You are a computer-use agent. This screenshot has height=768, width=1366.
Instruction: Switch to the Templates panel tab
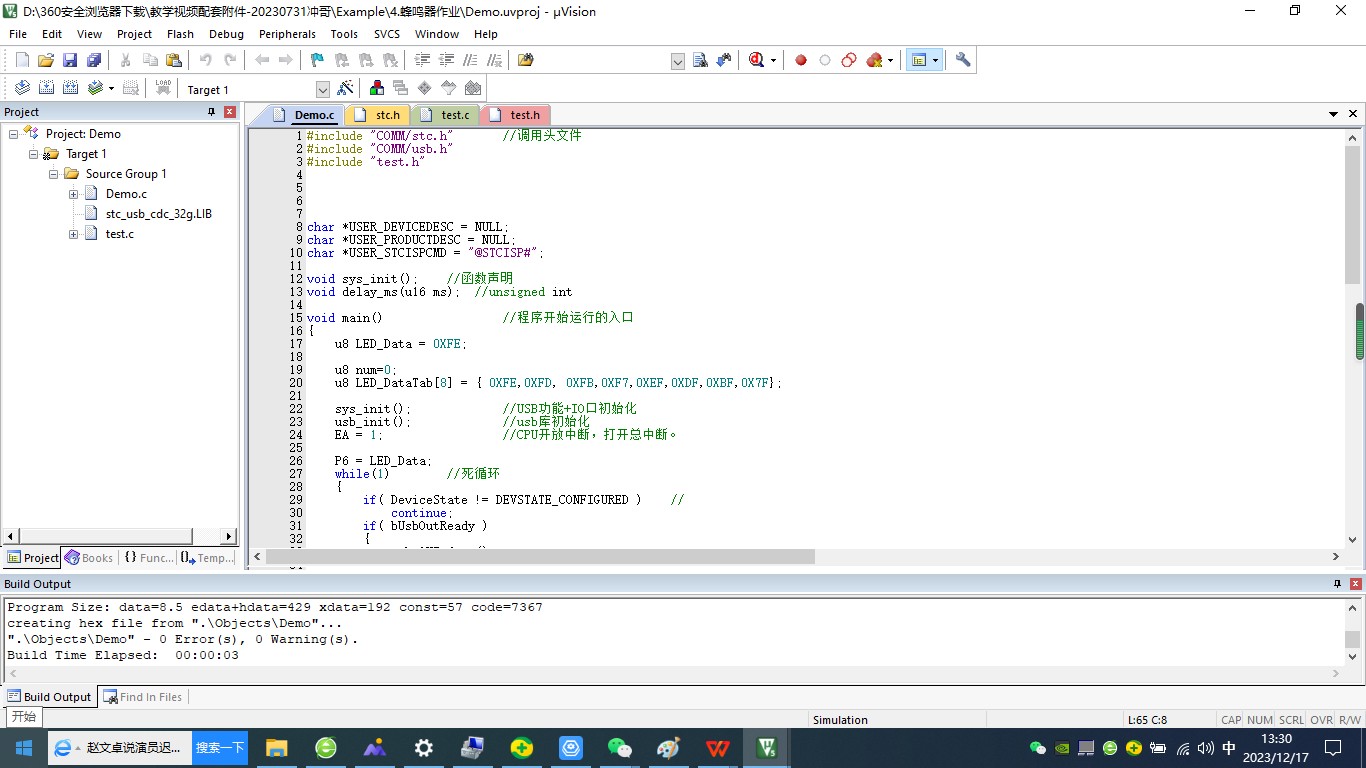[x=208, y=558]
